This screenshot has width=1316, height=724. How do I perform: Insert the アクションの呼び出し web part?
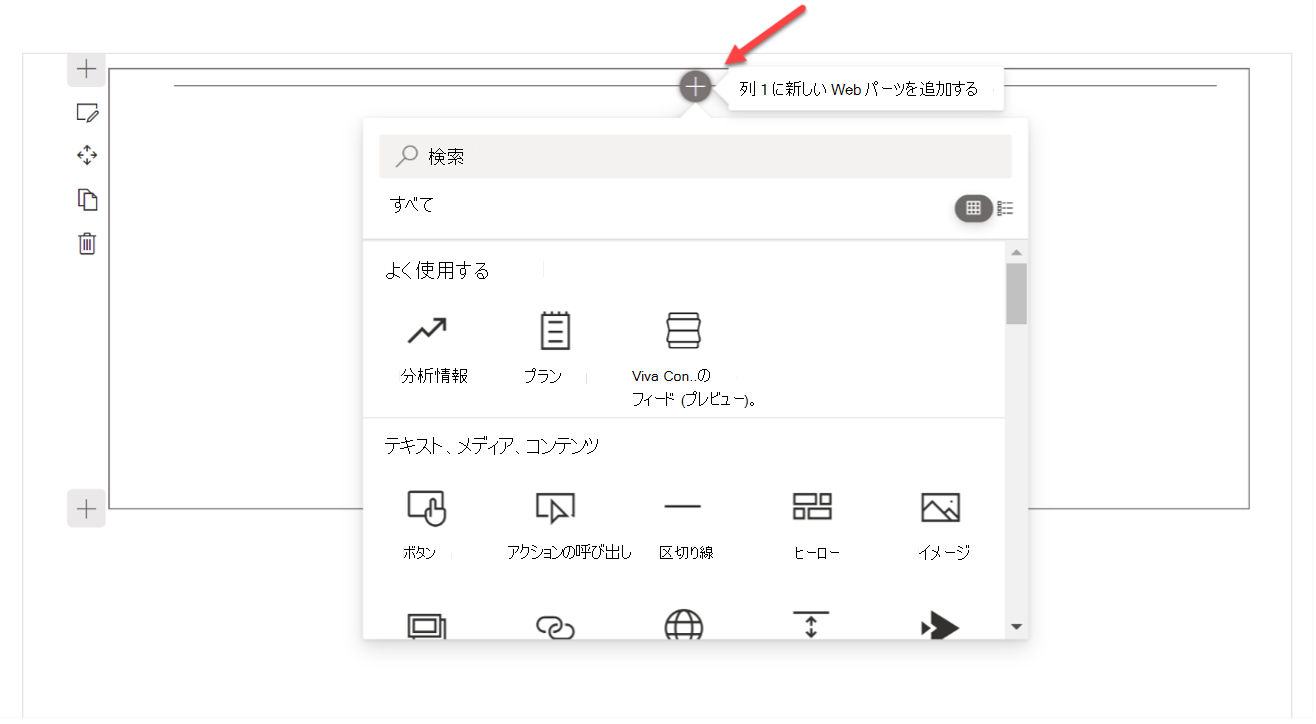coord(569,526)
